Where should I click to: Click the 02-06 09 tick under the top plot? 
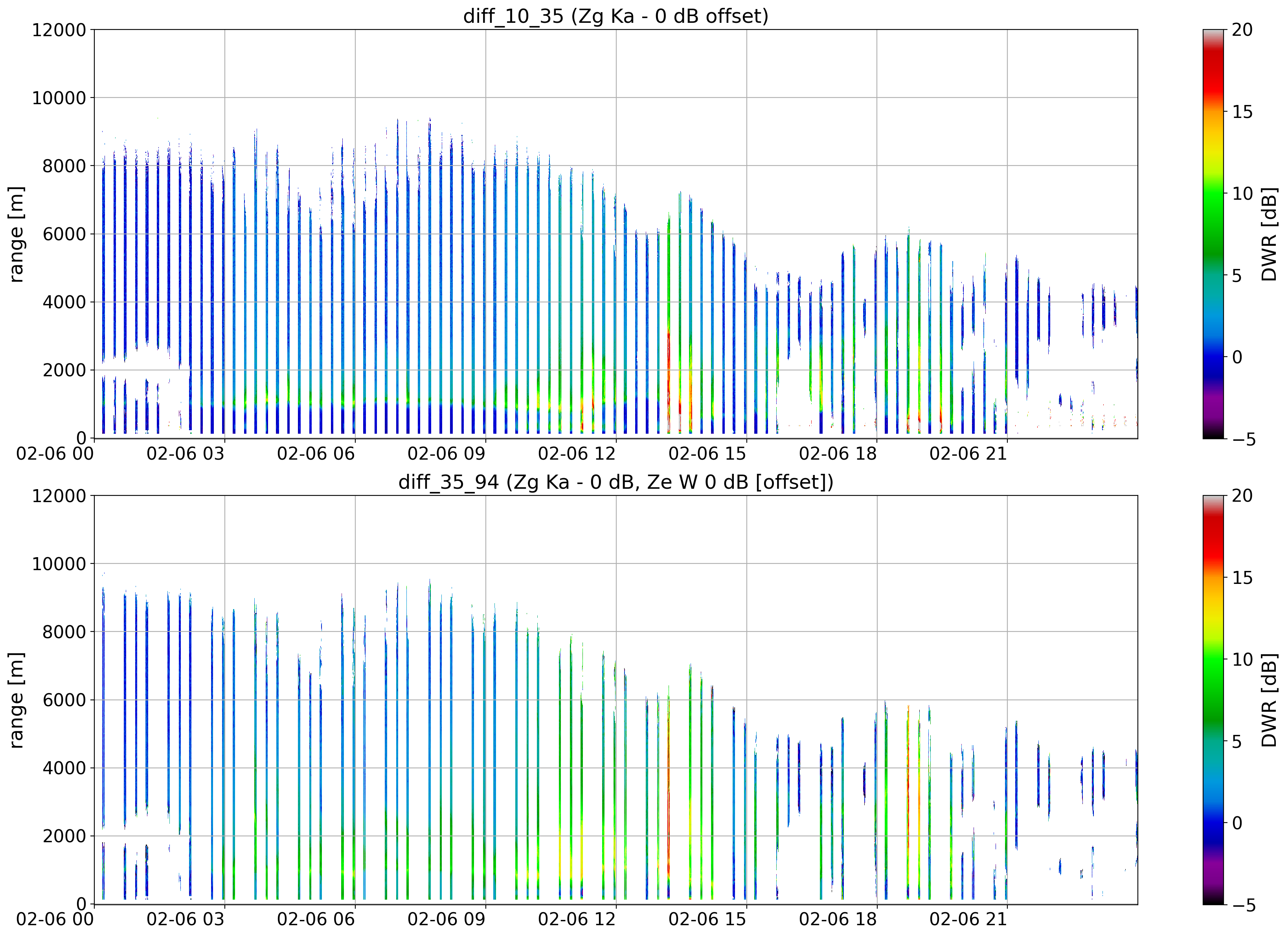coord(446,453)
